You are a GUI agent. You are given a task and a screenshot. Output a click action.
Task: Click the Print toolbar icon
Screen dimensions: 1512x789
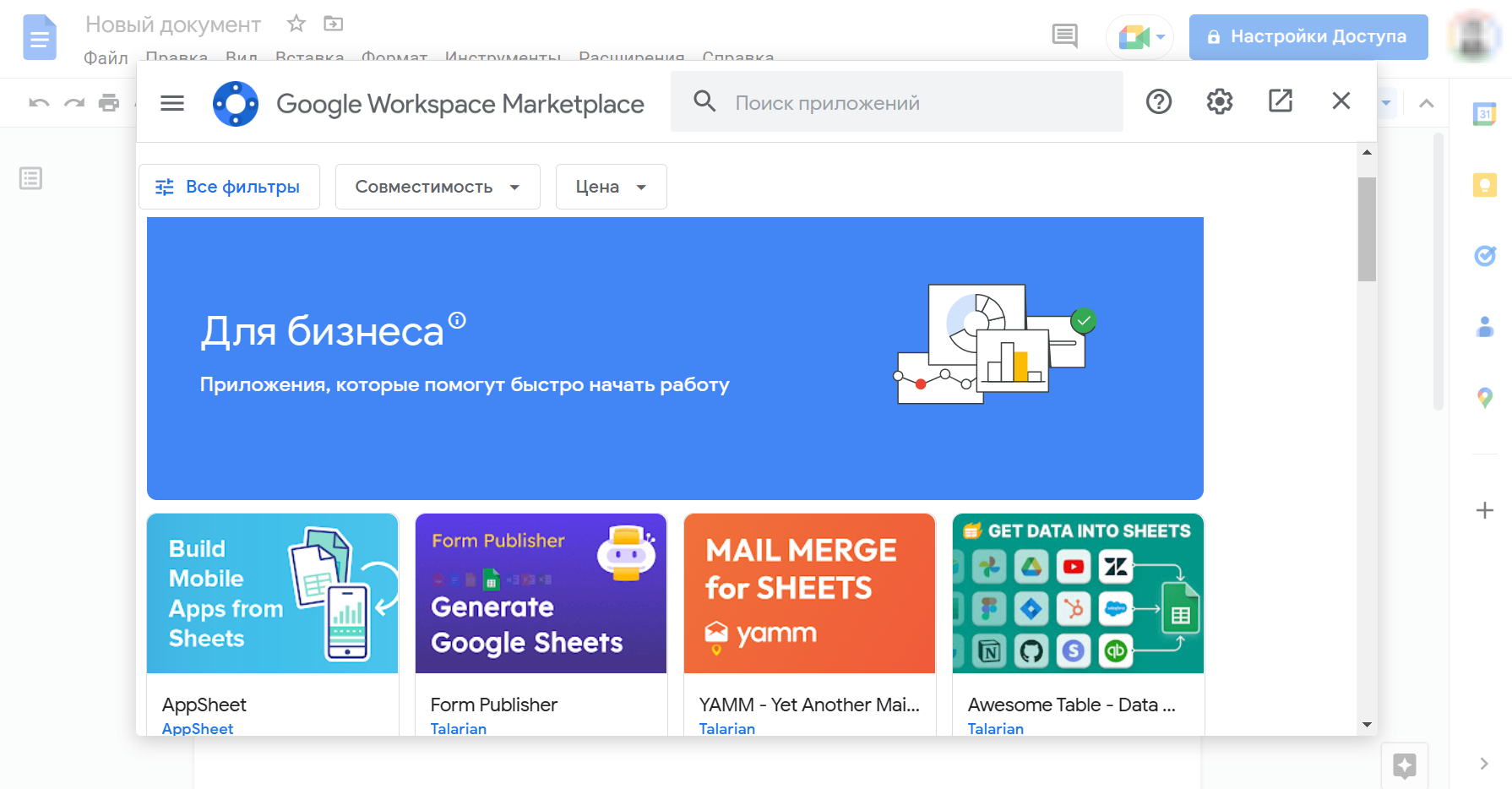[109, 103]
